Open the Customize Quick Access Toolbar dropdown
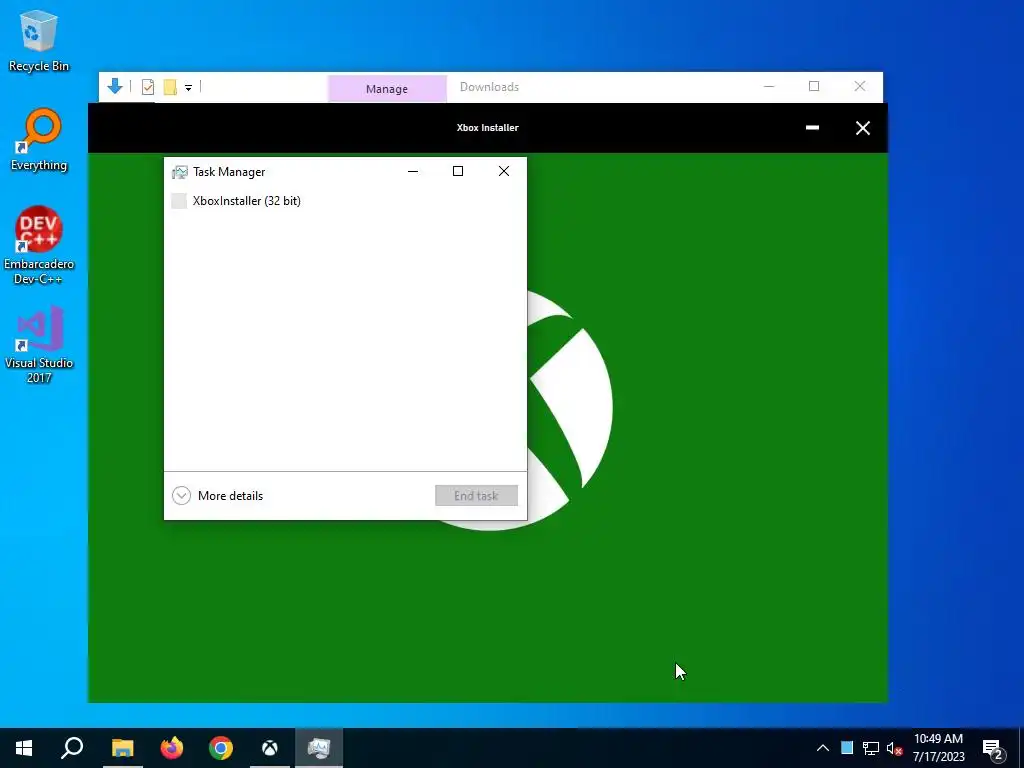 [x=188, y=88]
